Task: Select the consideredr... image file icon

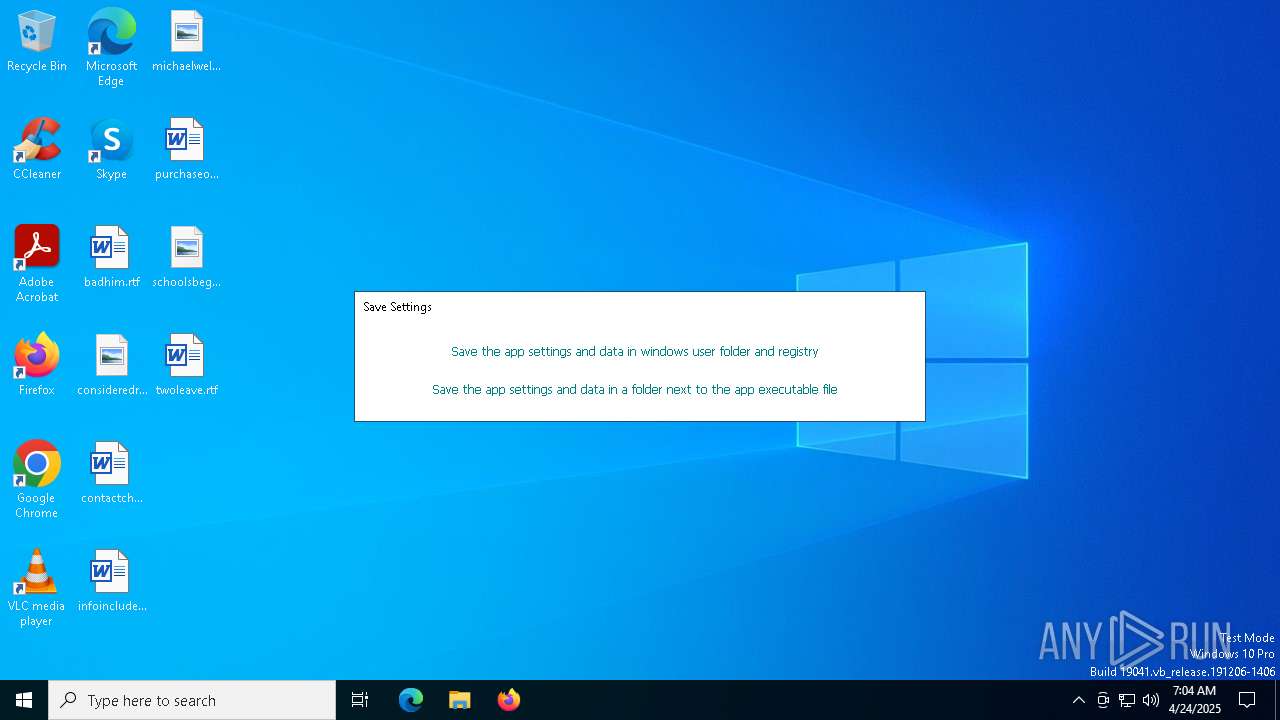Action: pyautogui.click(x=111, y=365)
